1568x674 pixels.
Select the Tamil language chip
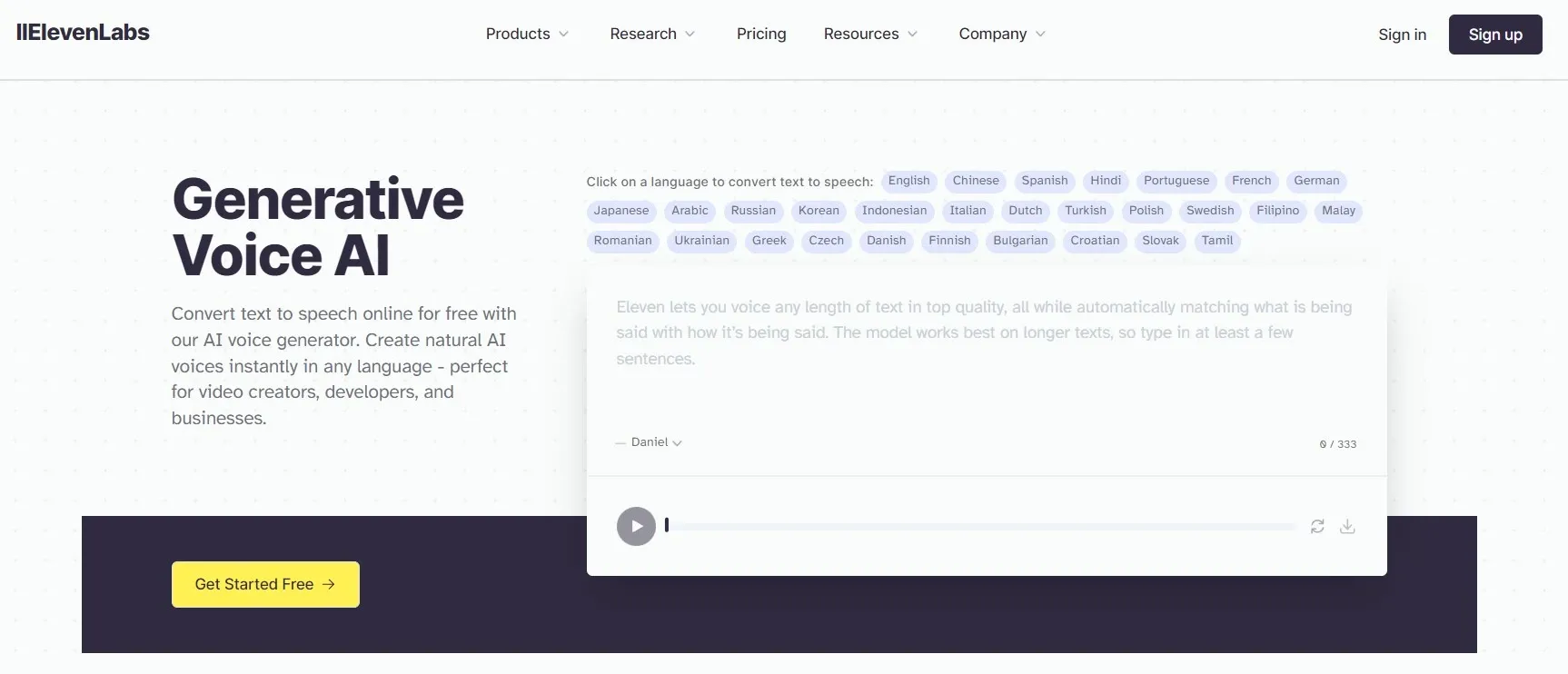point(1217,241)
